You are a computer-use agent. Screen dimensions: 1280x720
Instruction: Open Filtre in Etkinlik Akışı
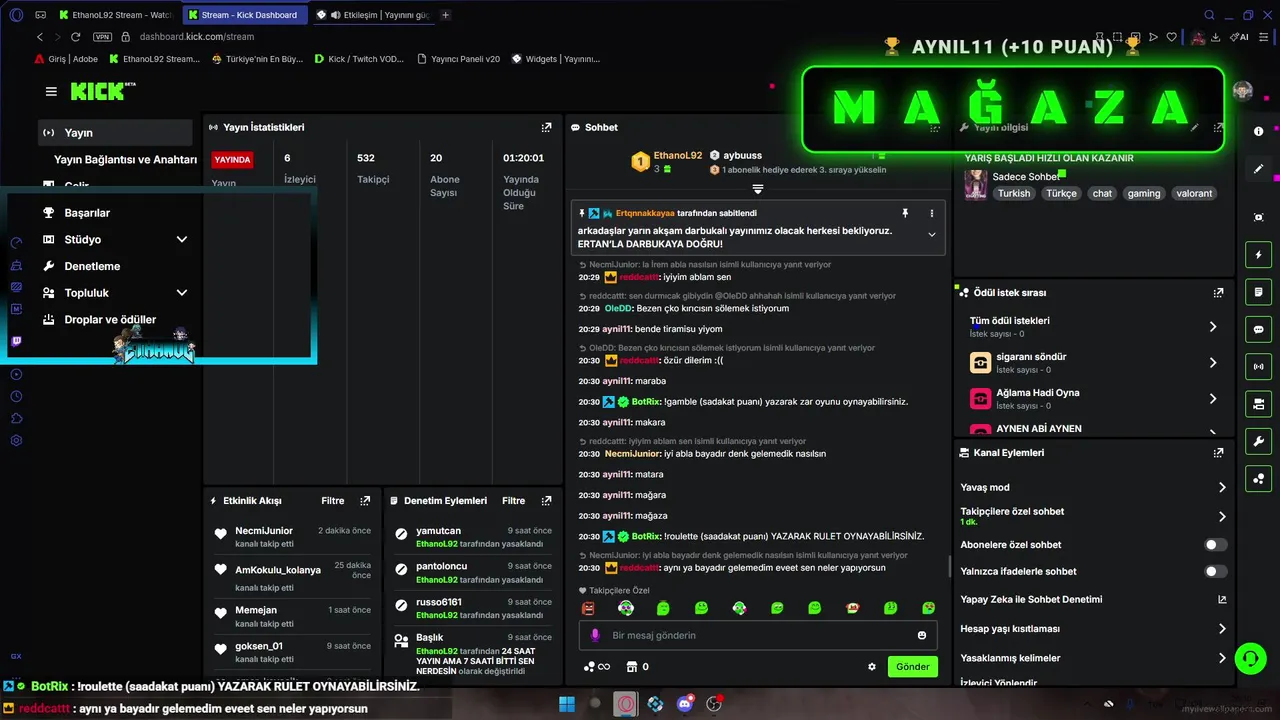(x=333, y=500)
